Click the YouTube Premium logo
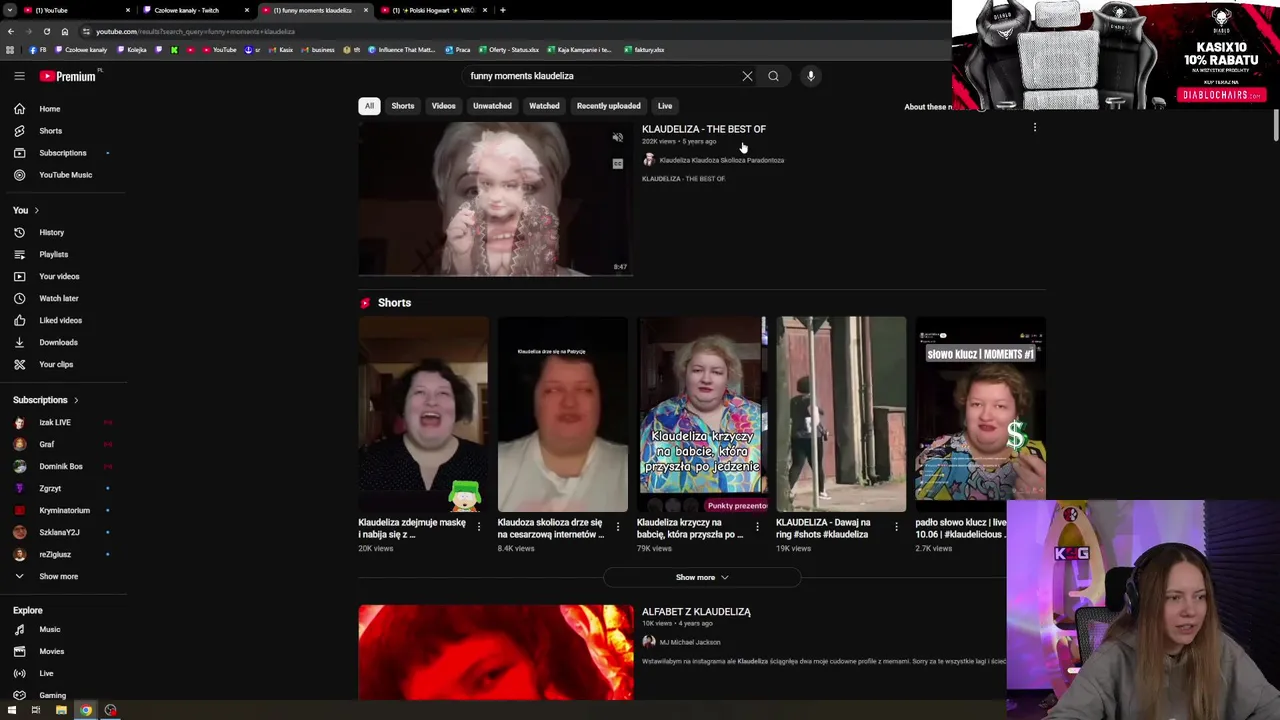 pos(68,76)
